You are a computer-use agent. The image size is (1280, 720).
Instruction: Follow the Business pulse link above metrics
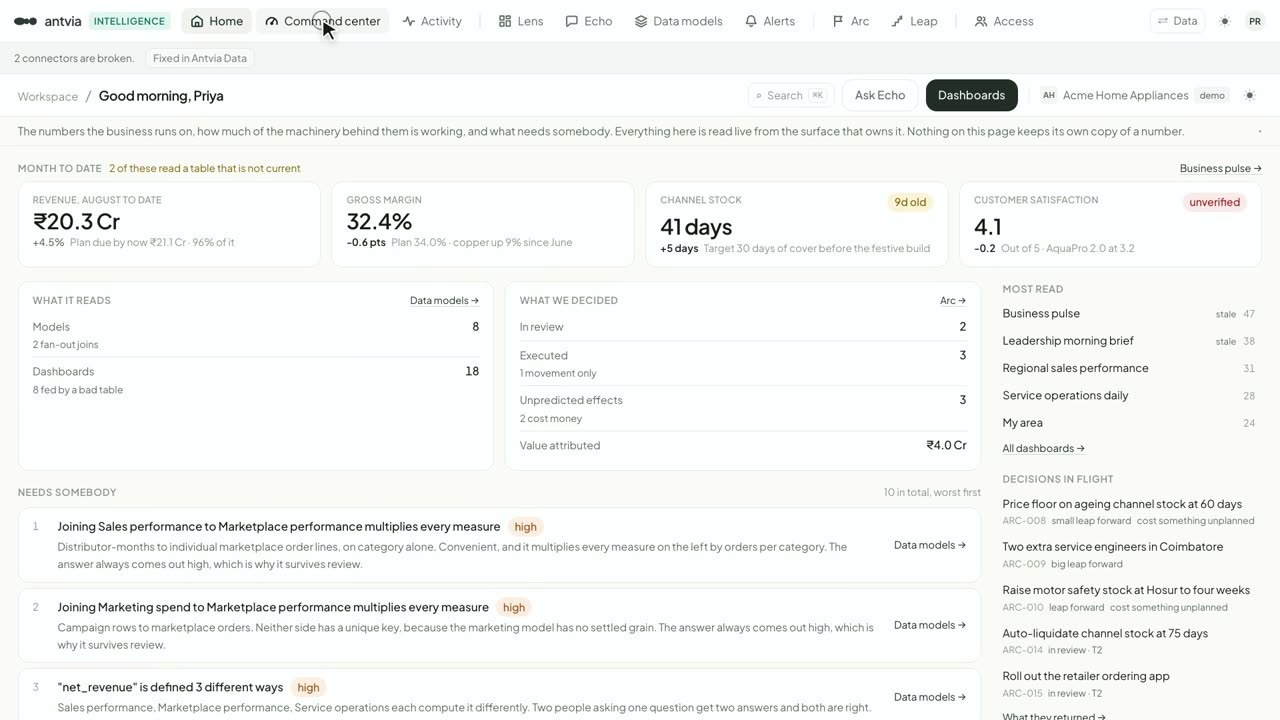(x=1220, y=168)
